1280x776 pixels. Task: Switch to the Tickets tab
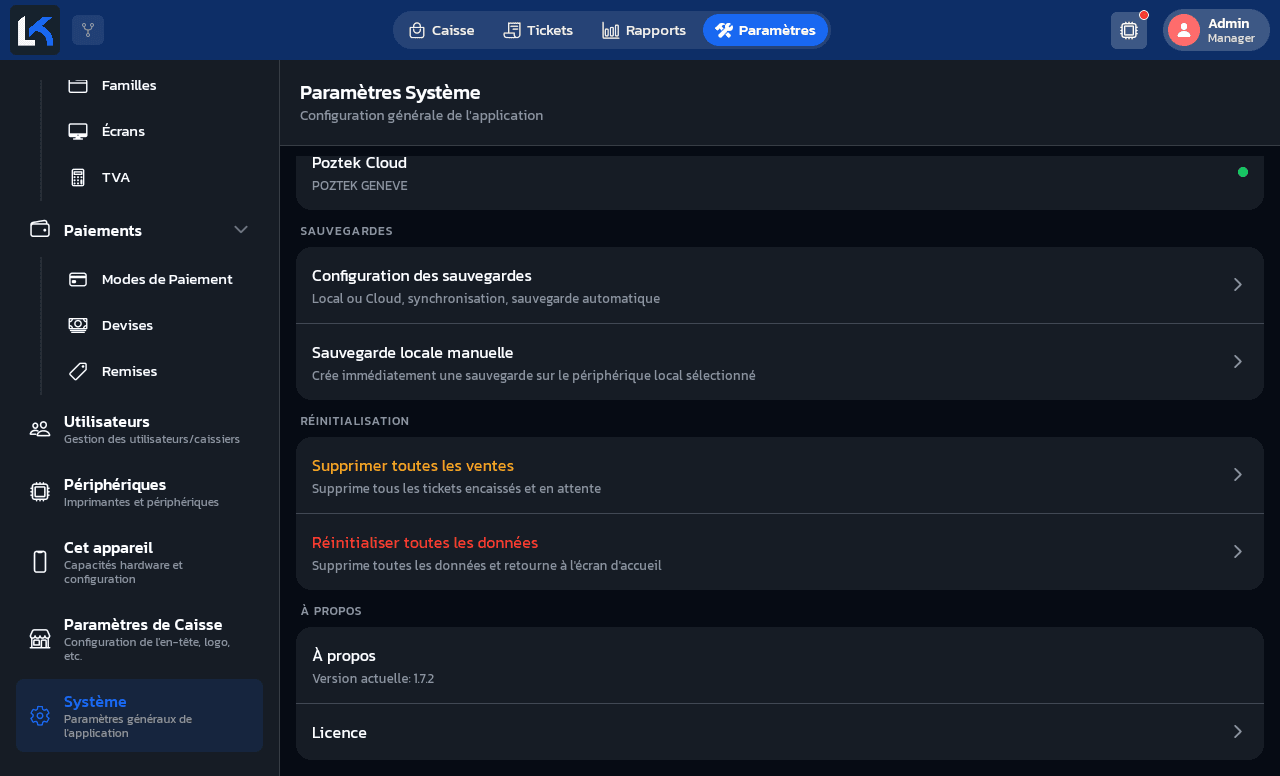[x=538, y=30]
